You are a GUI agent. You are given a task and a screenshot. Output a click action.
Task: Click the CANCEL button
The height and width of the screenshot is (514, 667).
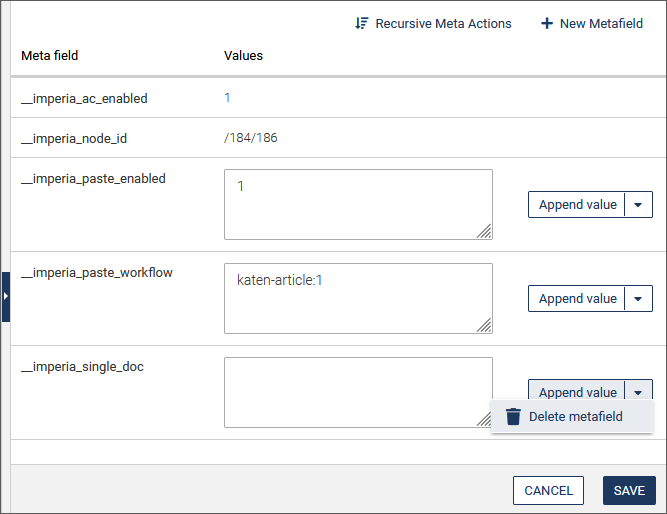tap(548, 491)
